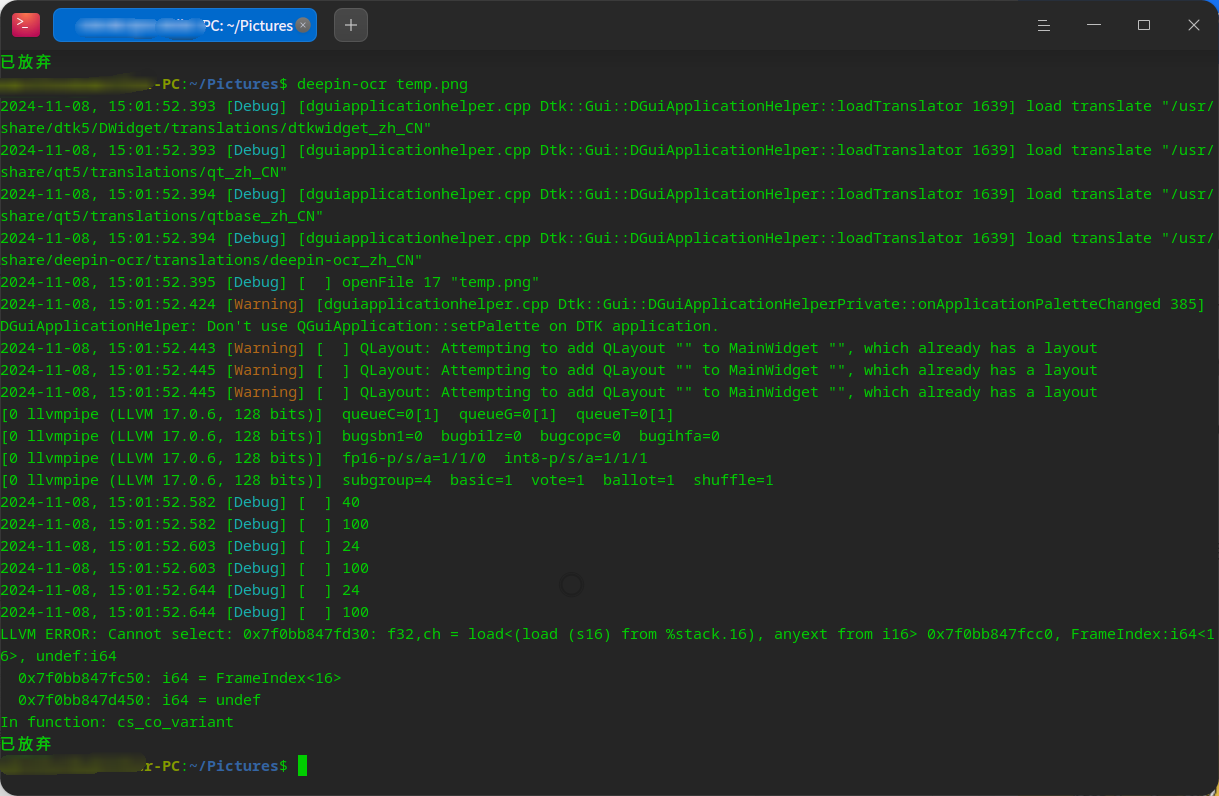This screenshot has width=1219, height=796.
Task: Select the ~/Pictures terminal tab
Action: (x=185, y=25)
